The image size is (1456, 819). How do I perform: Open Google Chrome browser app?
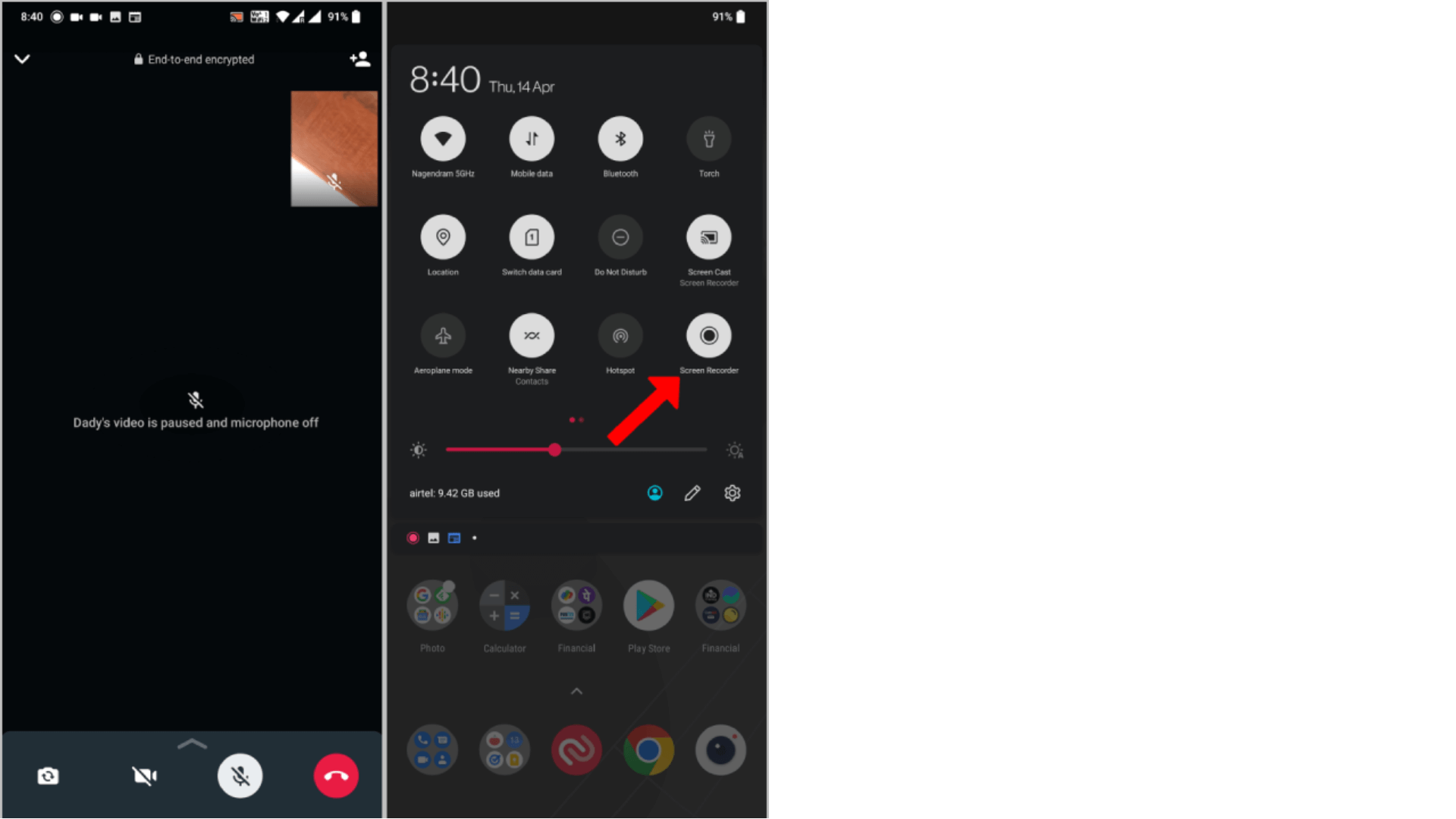point(648,749)
